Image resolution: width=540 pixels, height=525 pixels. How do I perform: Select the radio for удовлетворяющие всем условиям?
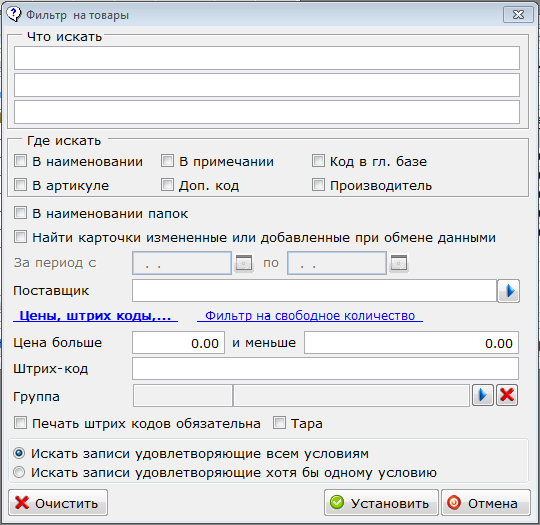[x=19, y=453]
